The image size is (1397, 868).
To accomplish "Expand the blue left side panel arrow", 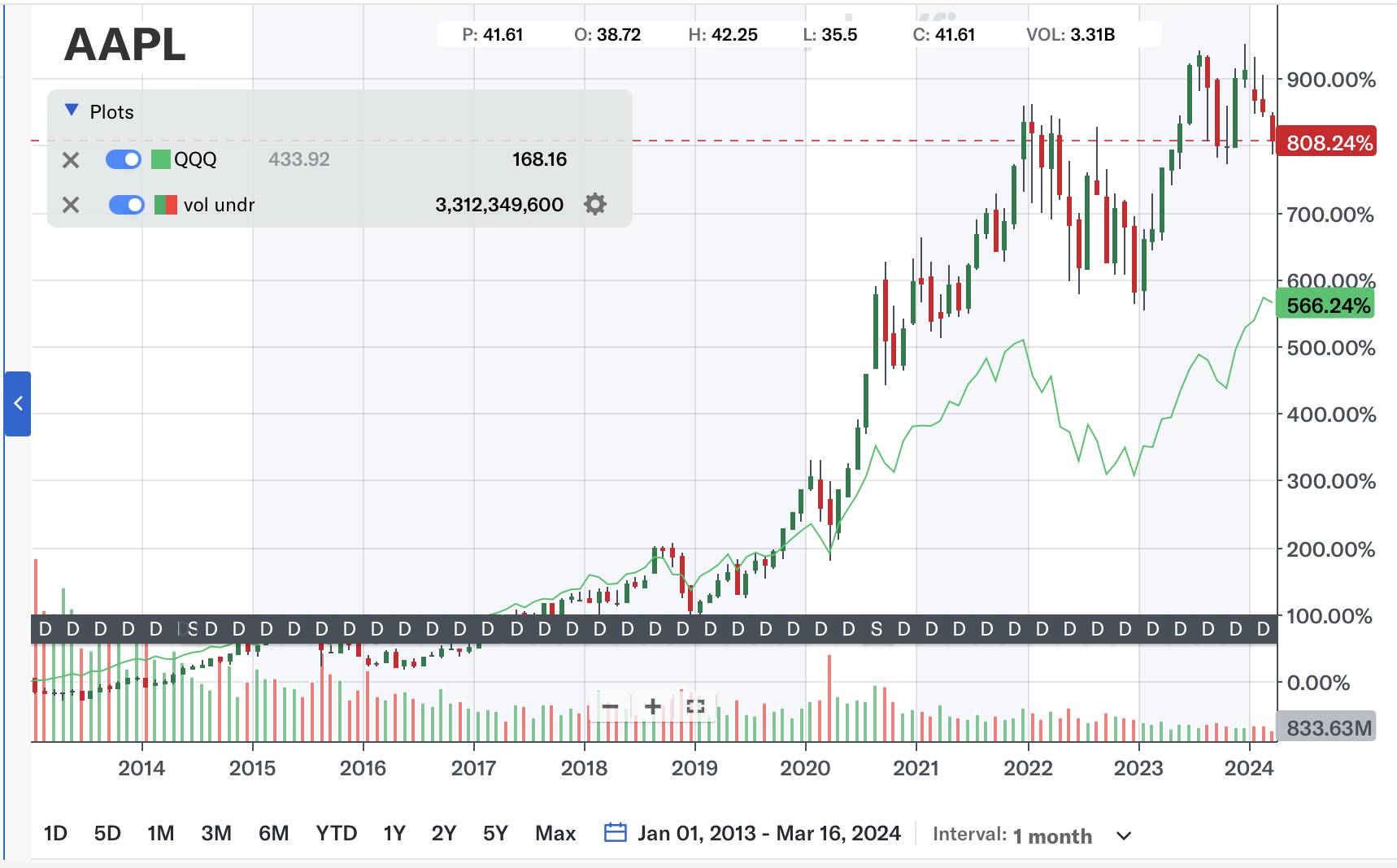I will tap(18, 404).
